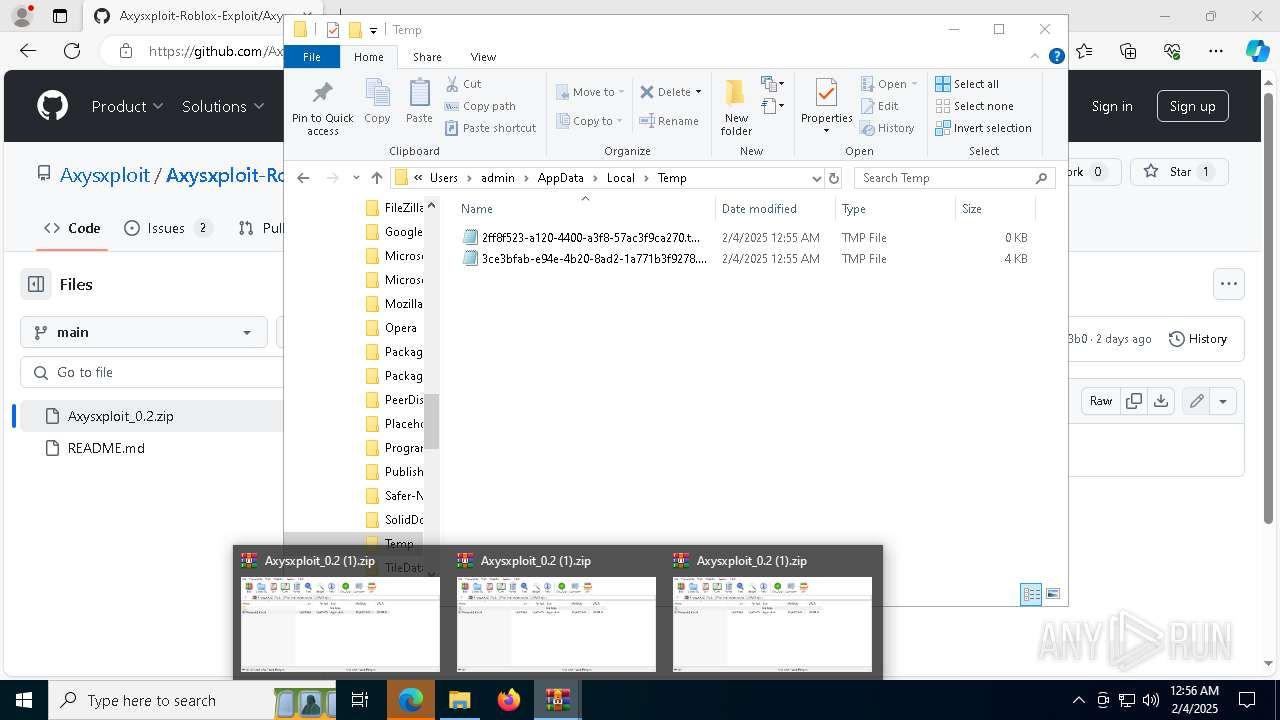Open Microsoft Edge taskbar icon
Viewport: 1280px width, 720px height.
click(x=411, y=700)
